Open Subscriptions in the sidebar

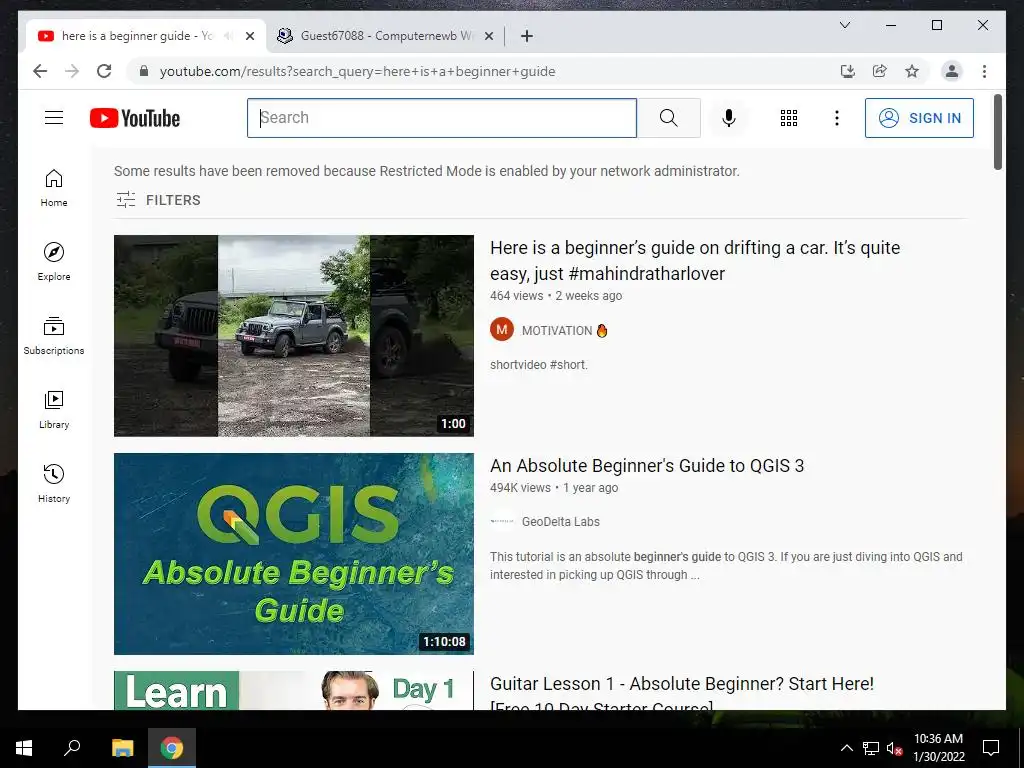[54, 336]
